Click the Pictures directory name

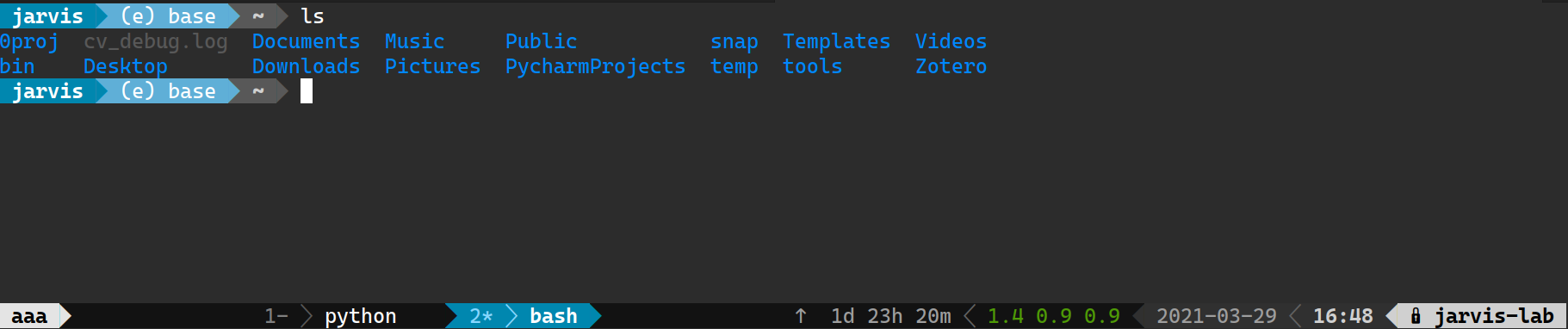click(x=432, y=66)
